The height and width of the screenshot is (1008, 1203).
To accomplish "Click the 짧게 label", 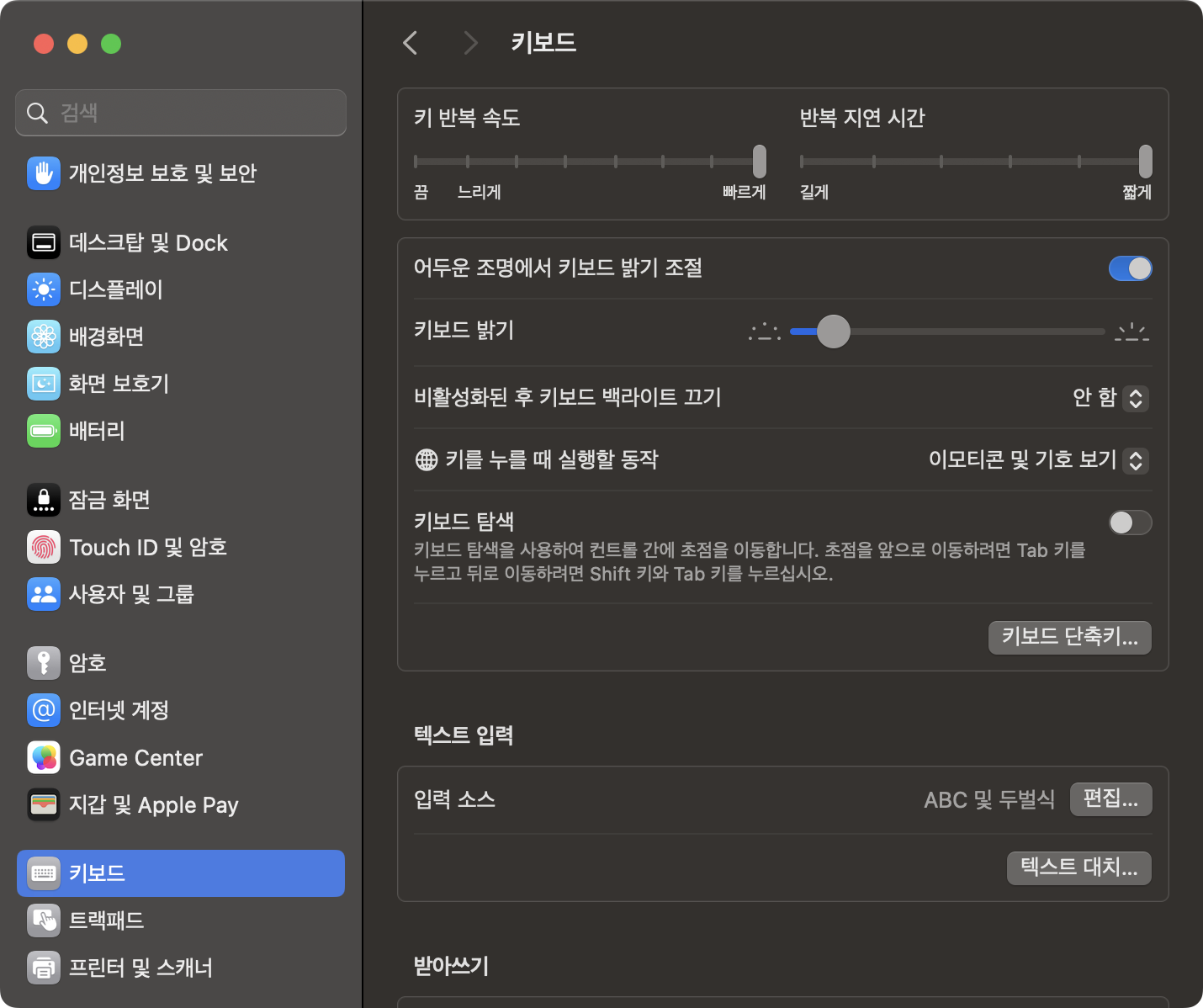I will coord(1137,192).
